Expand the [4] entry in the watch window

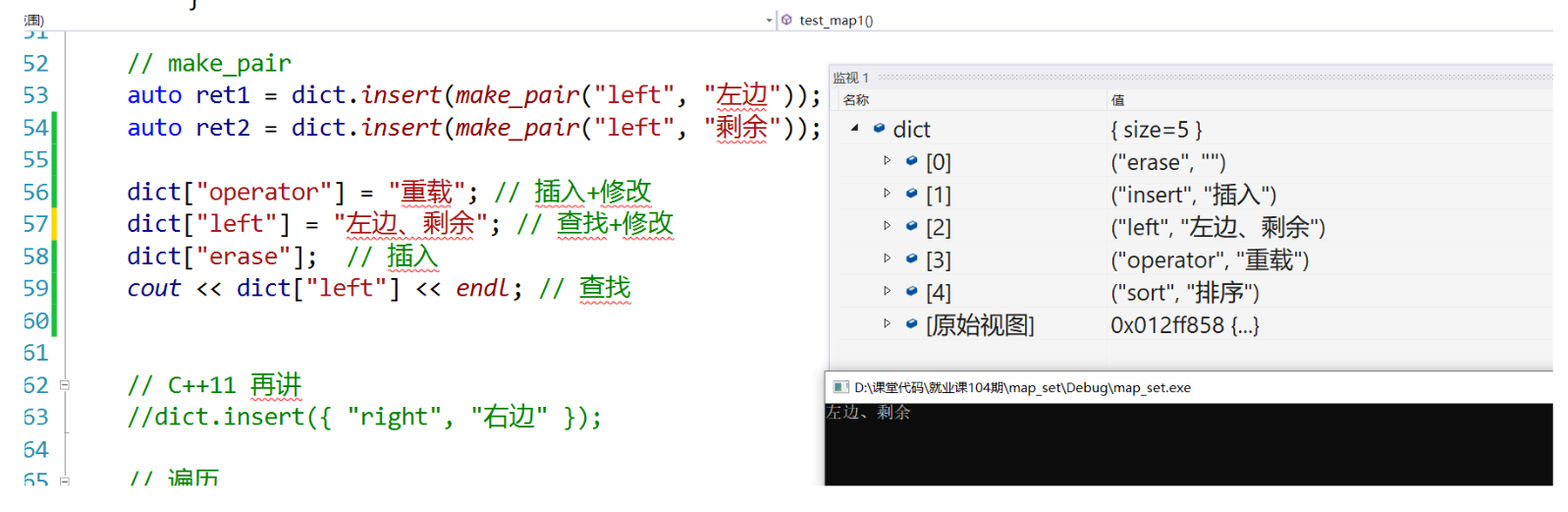coord(887,291)
